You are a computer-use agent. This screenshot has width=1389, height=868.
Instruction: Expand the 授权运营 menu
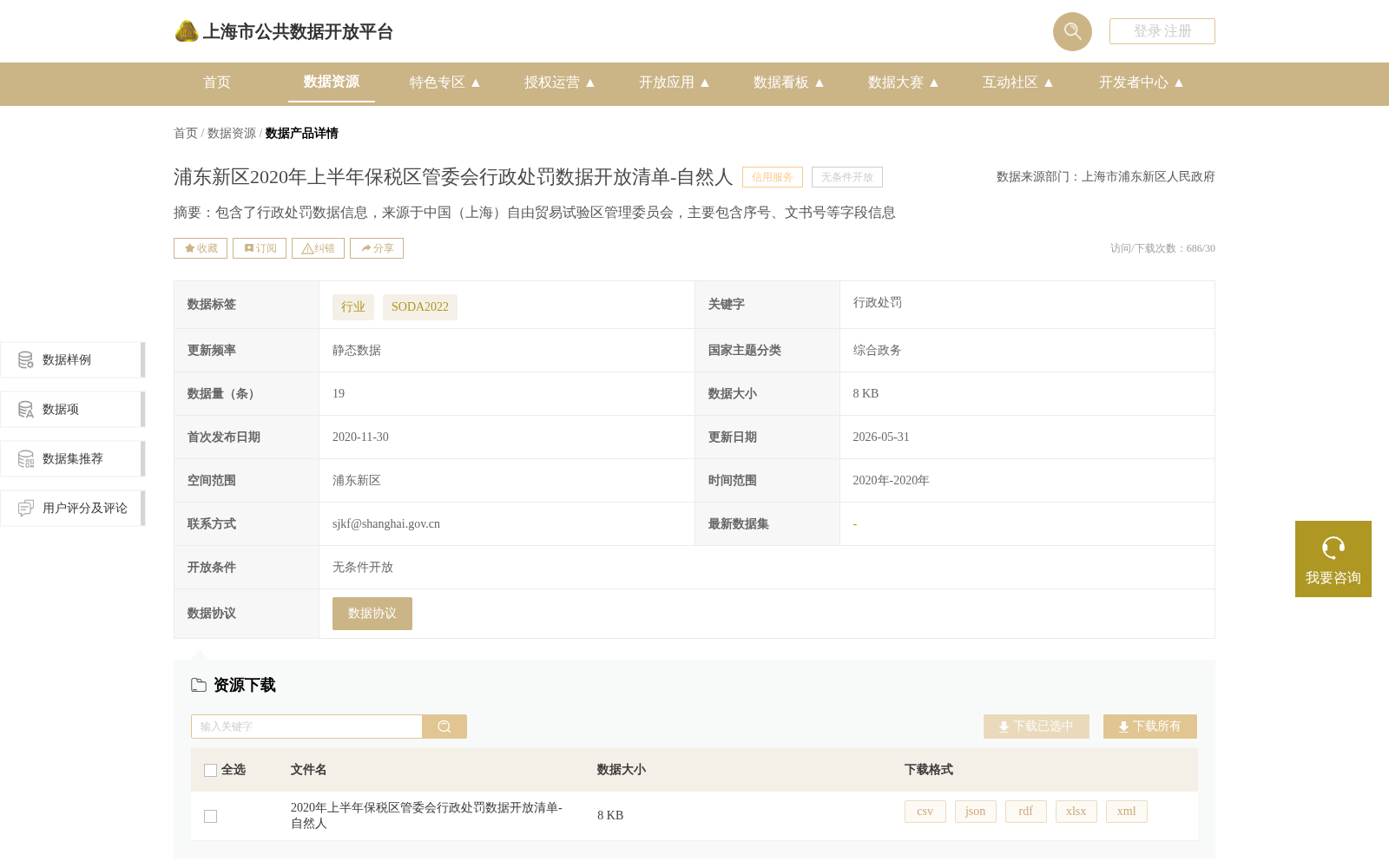559,82
